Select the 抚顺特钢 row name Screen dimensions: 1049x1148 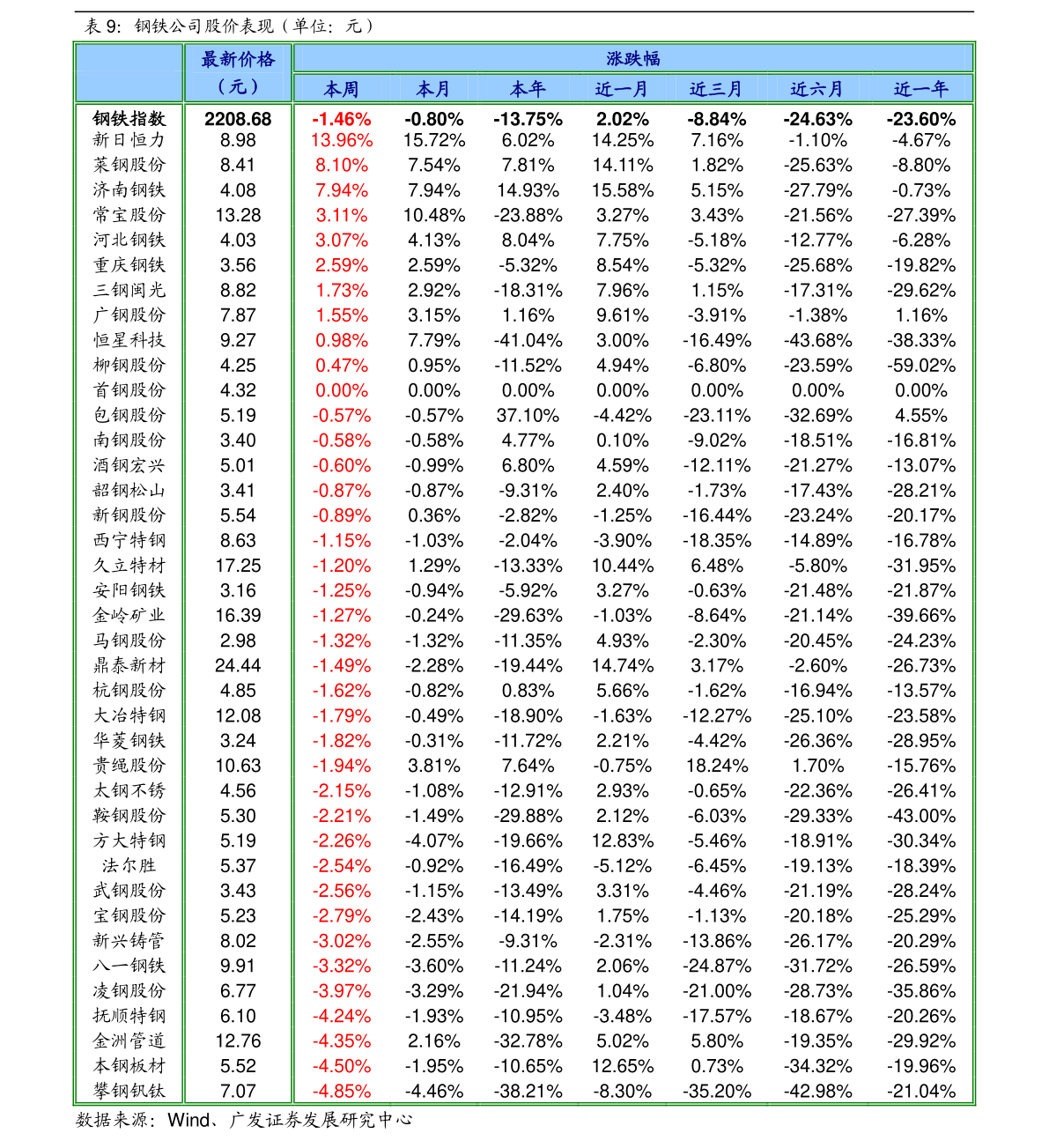click(x=129, y=1016)
